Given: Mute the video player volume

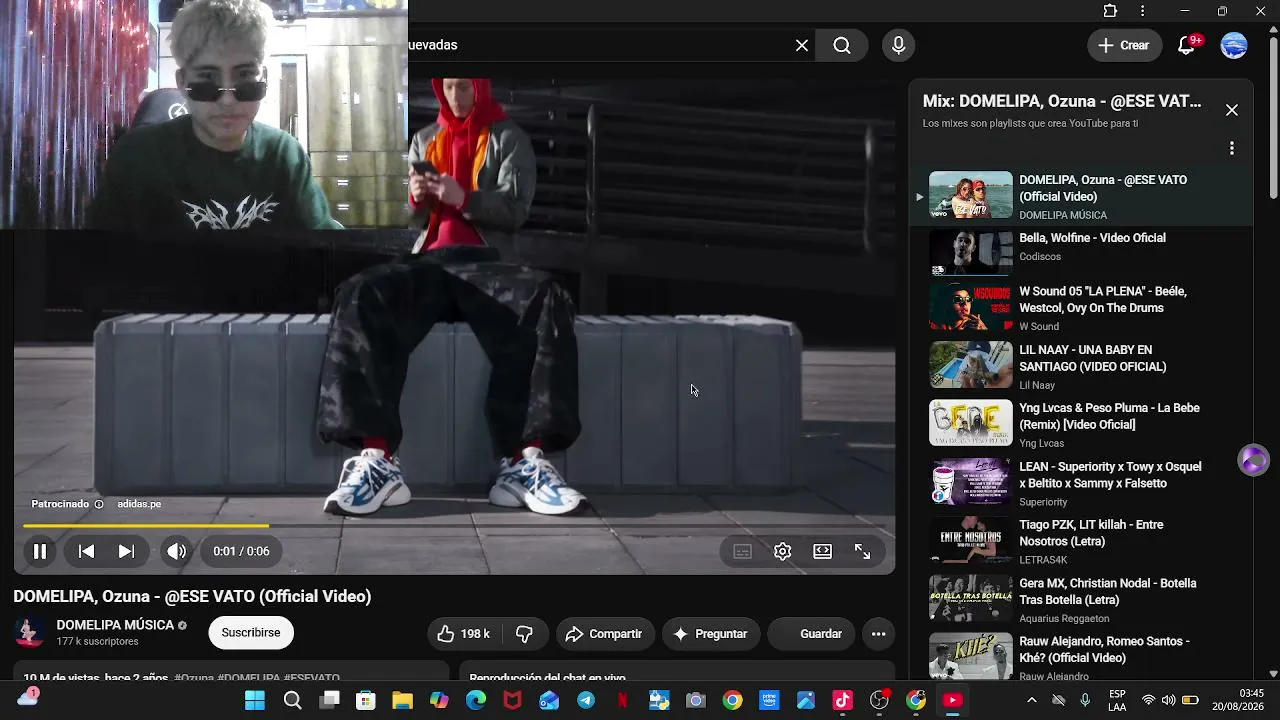Looking at the screenshot, I should coord(176,551).
